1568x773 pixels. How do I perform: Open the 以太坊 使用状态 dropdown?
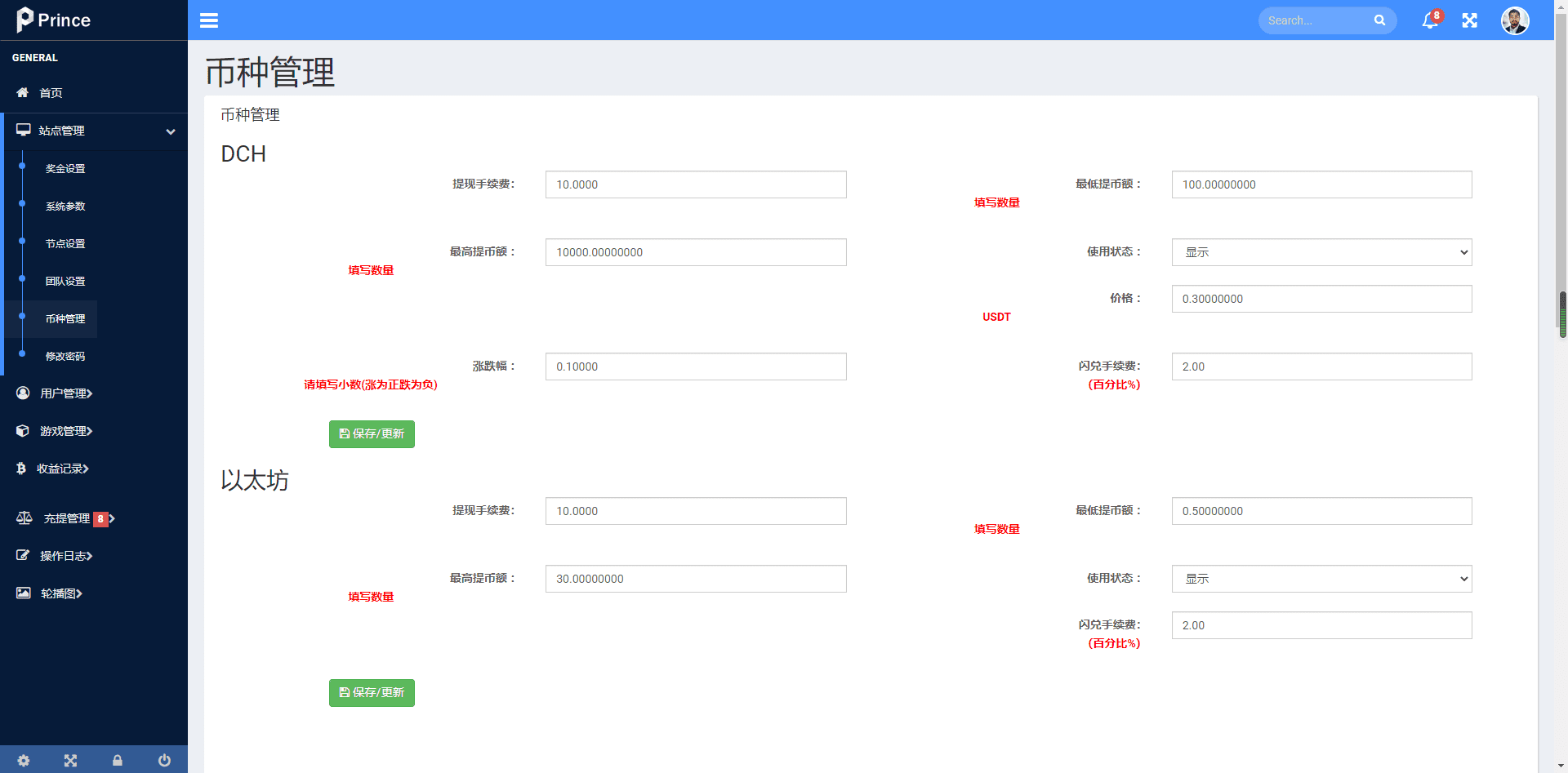(1321, 579)
